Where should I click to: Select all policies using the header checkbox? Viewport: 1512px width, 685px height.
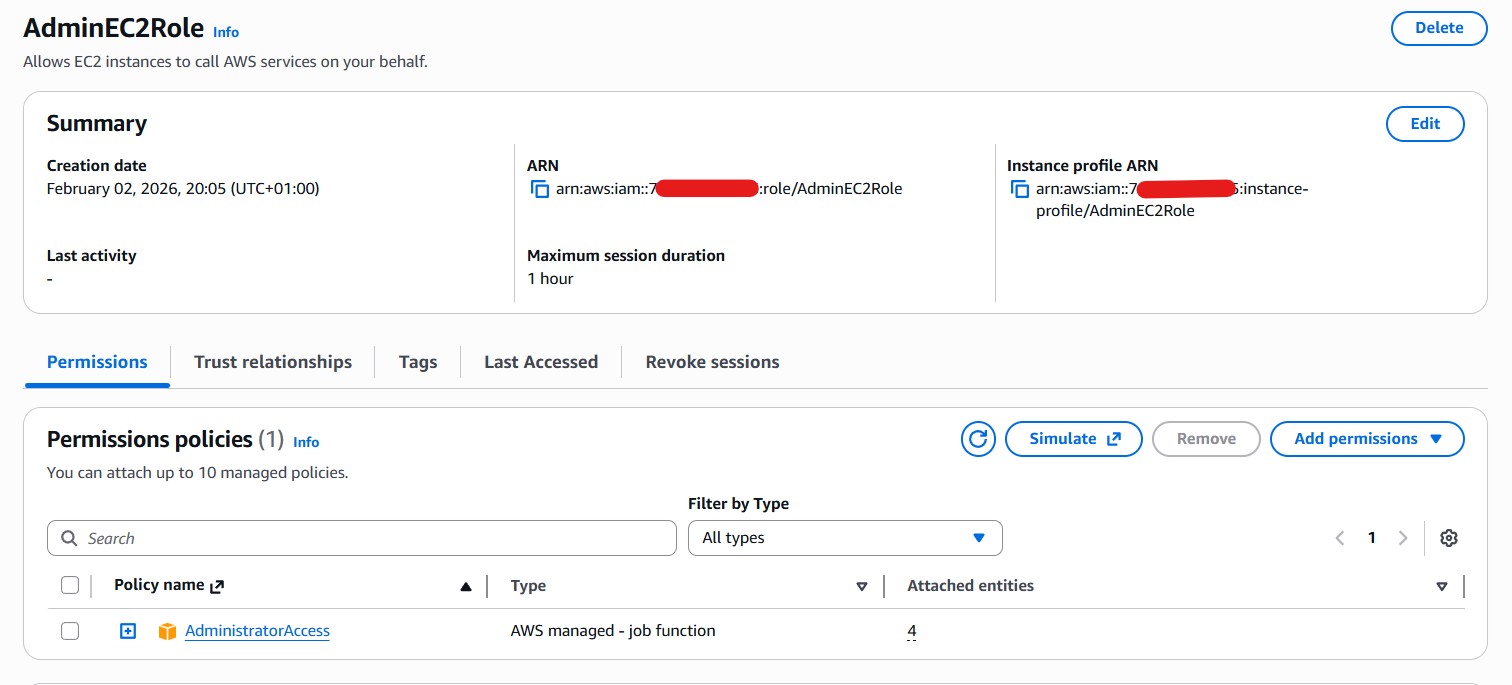69,585
